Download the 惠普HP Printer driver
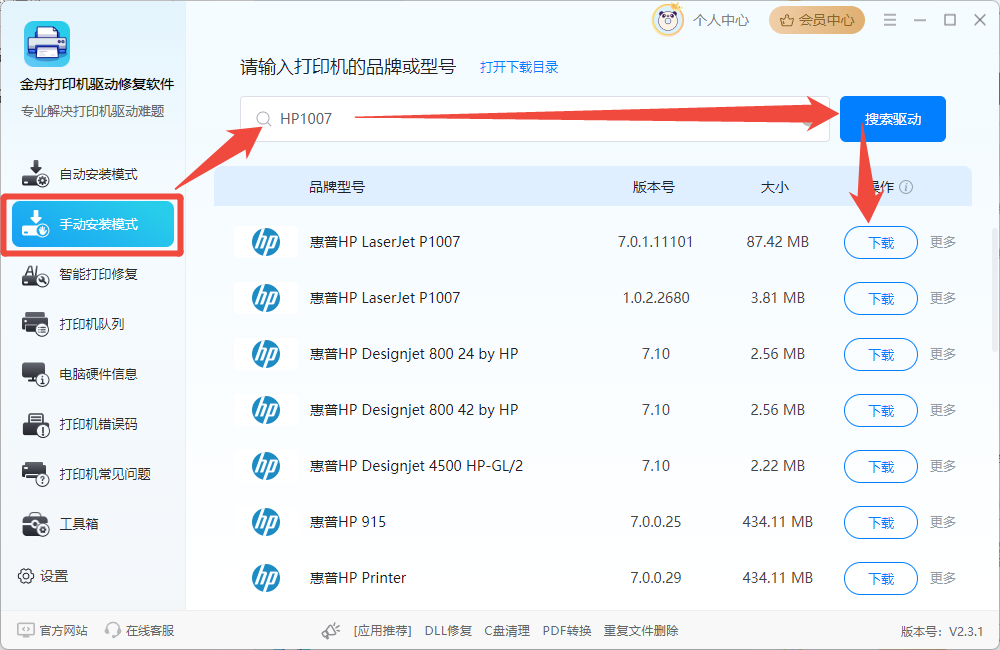The width and height of the screenshot is (1000, 650). 881,579
